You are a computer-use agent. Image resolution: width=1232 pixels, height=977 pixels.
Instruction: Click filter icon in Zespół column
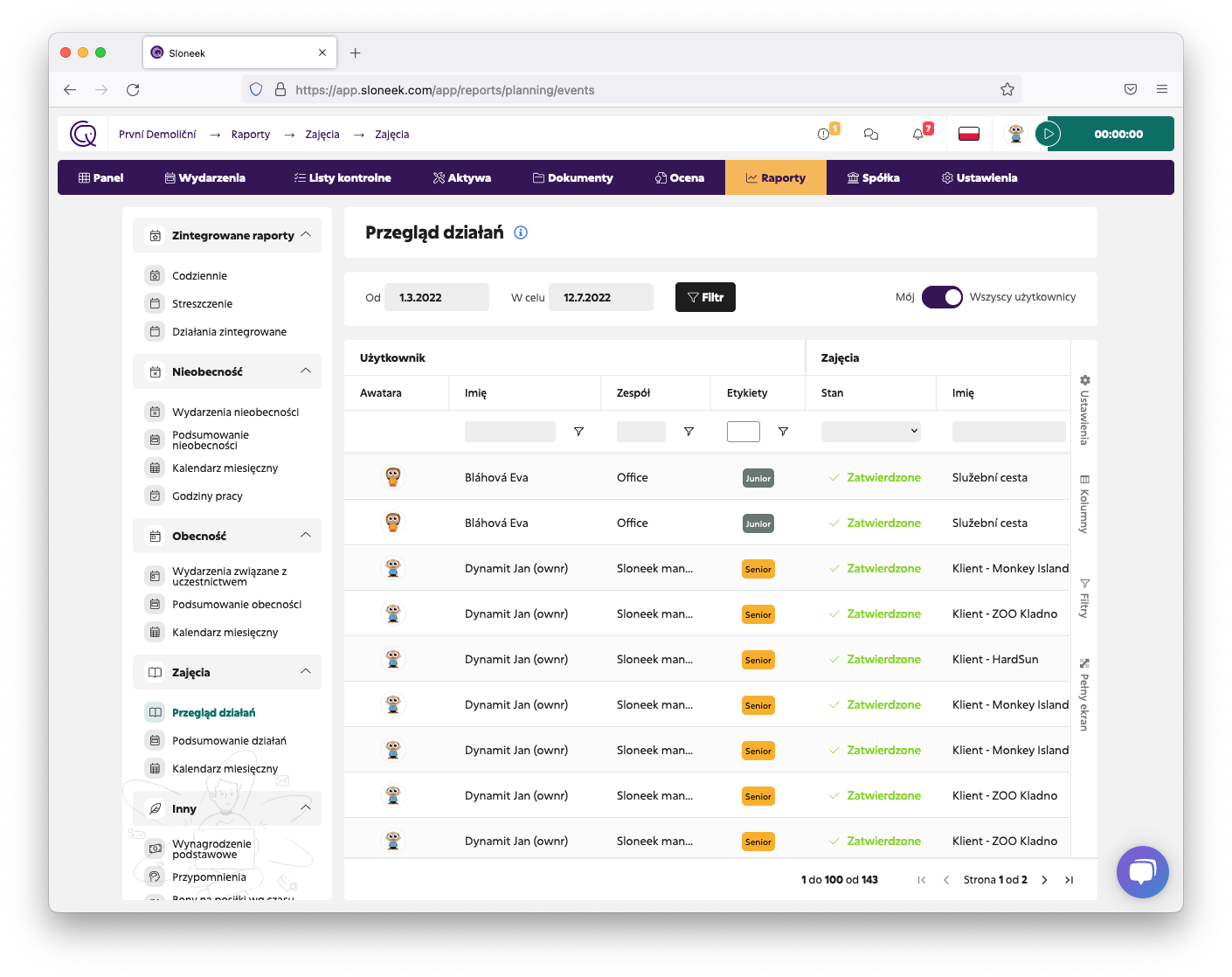click(689, 432)
